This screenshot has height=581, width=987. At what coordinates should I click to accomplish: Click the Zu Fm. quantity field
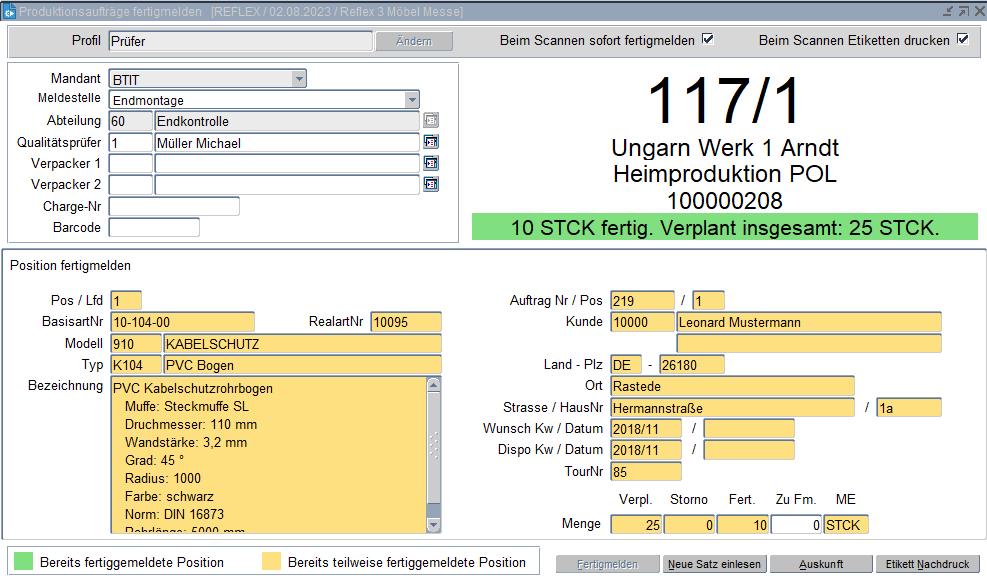pyautogui.click(x=796, y=524)
